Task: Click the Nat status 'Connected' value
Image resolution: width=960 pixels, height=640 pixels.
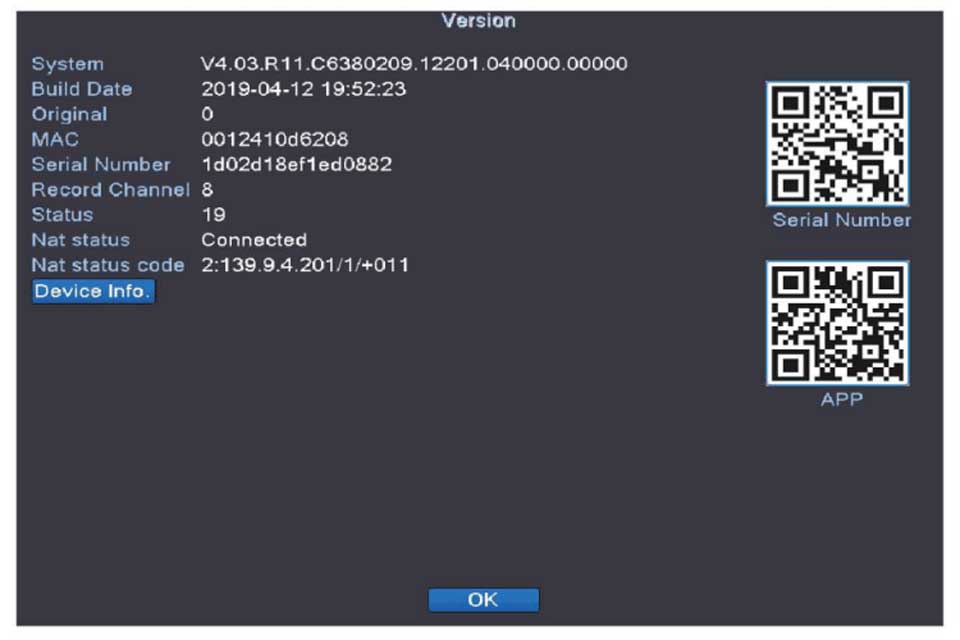Action: (254, 240)
